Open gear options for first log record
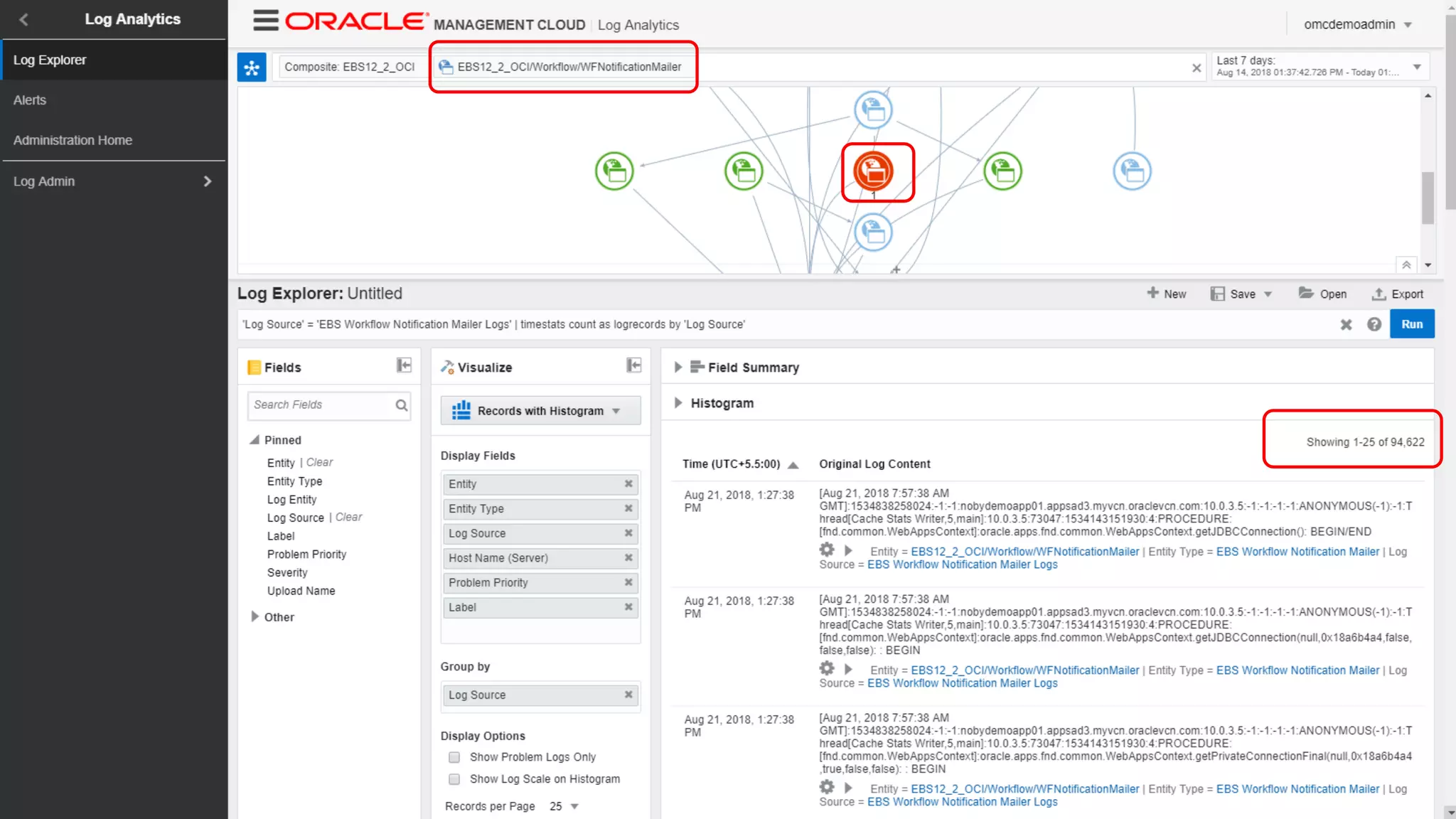 (826, 550)
